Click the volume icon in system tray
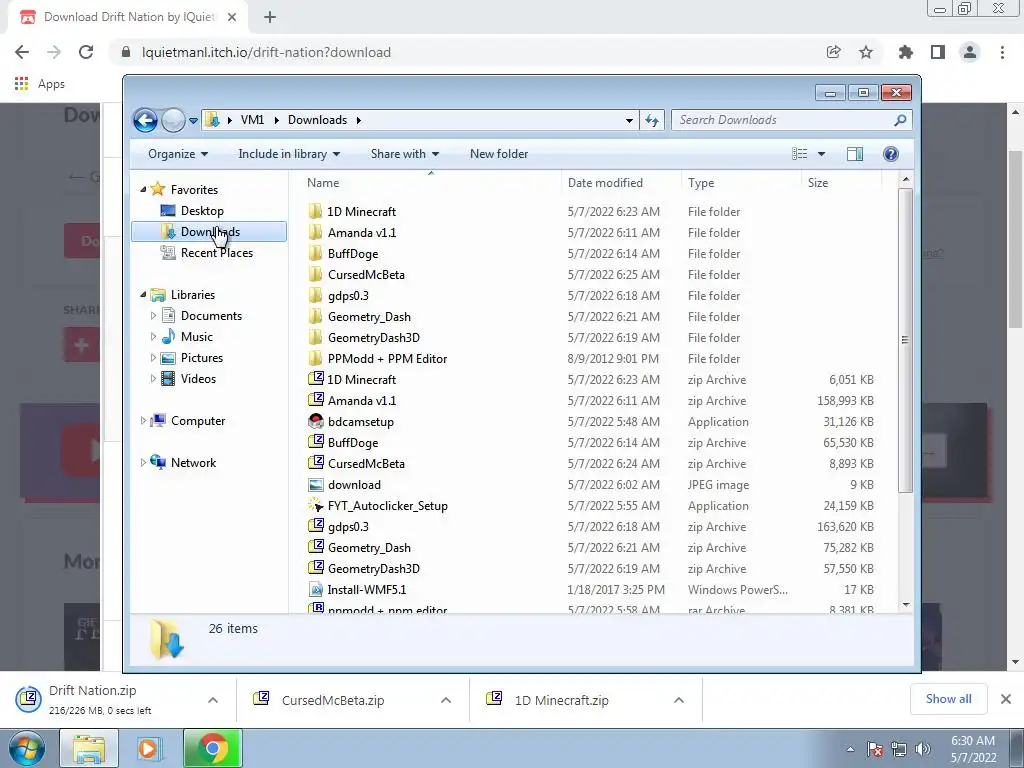 point(923,750)
